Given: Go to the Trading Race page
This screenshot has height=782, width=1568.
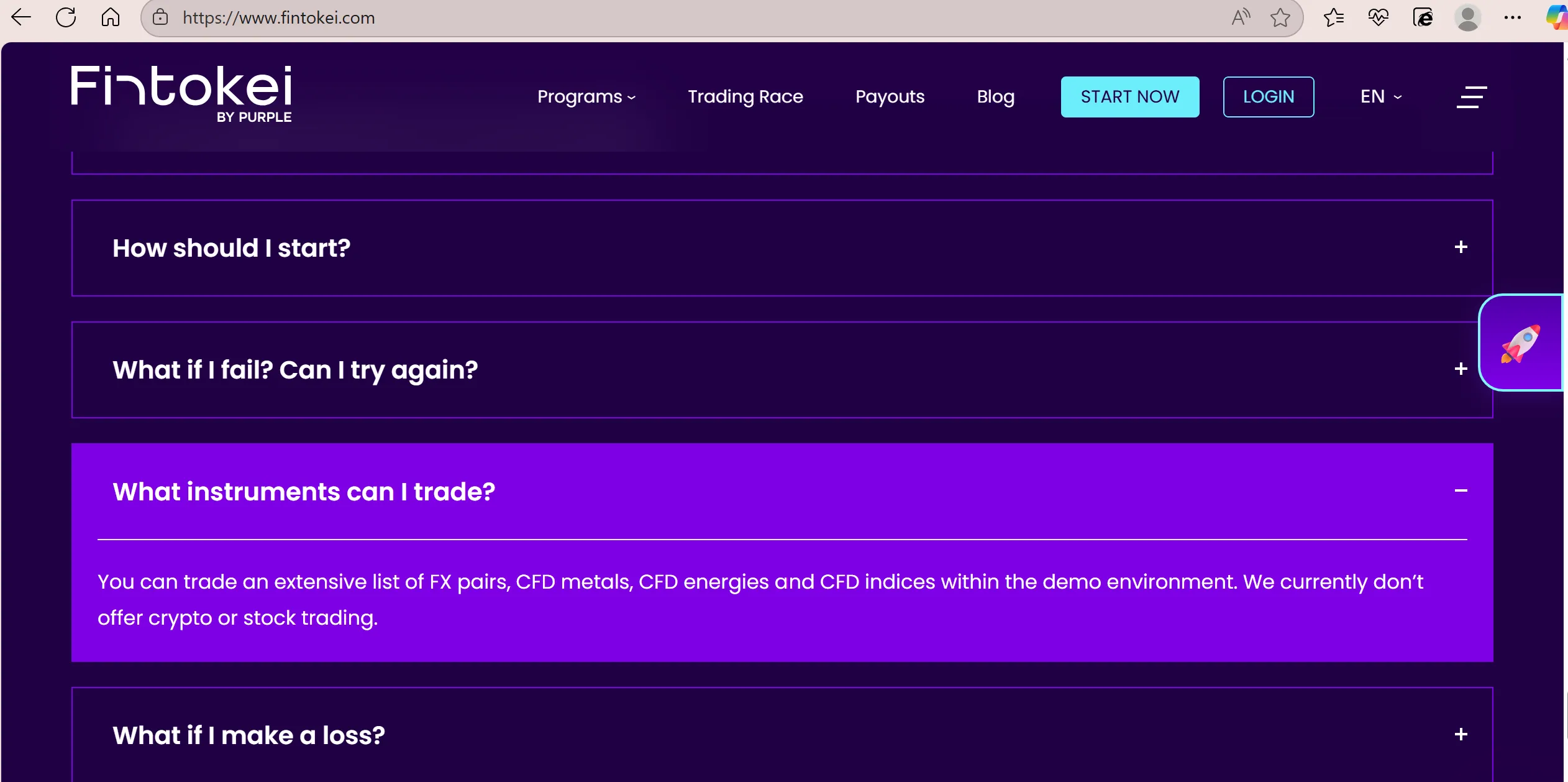Looking at the screenshot, I should pyautogui.click(x=745, y=97).
